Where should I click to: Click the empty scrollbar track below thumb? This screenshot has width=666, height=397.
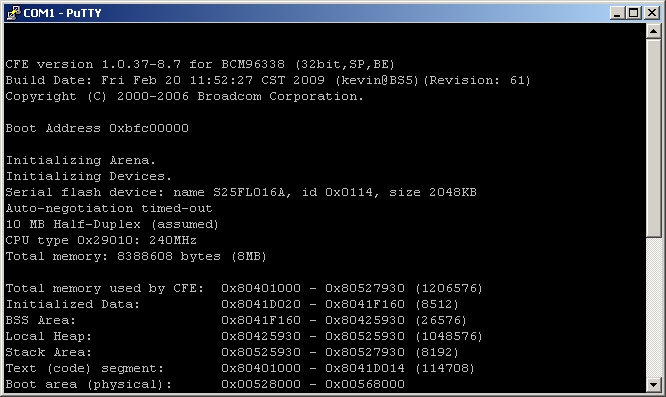click(653, 308)
